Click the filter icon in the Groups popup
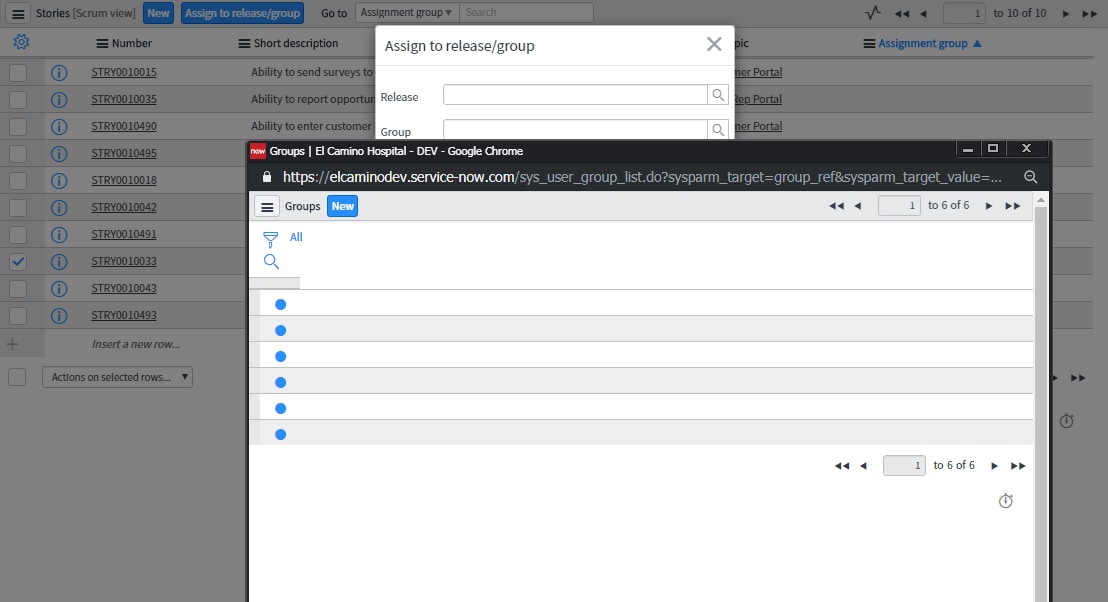This screenshot has height=602, width=1108. coord(270,237)
